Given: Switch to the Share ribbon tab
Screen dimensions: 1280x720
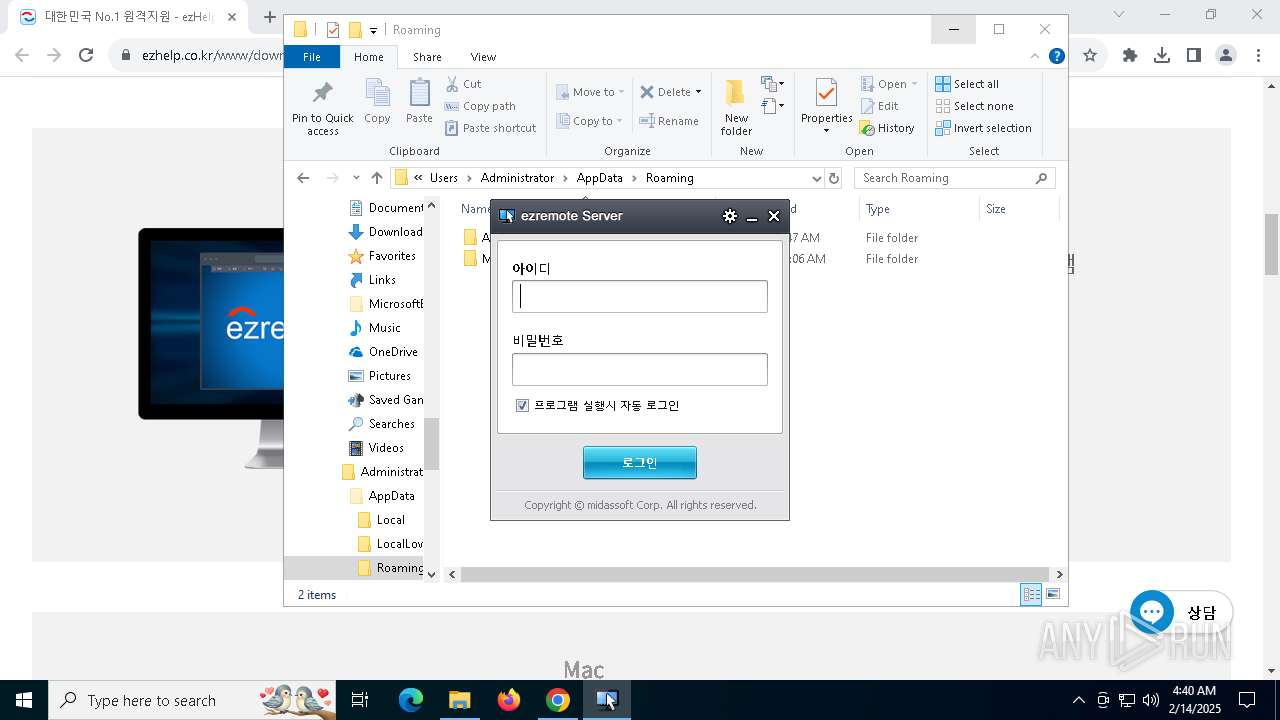Looking at the screenshot, I should [427, 57].
